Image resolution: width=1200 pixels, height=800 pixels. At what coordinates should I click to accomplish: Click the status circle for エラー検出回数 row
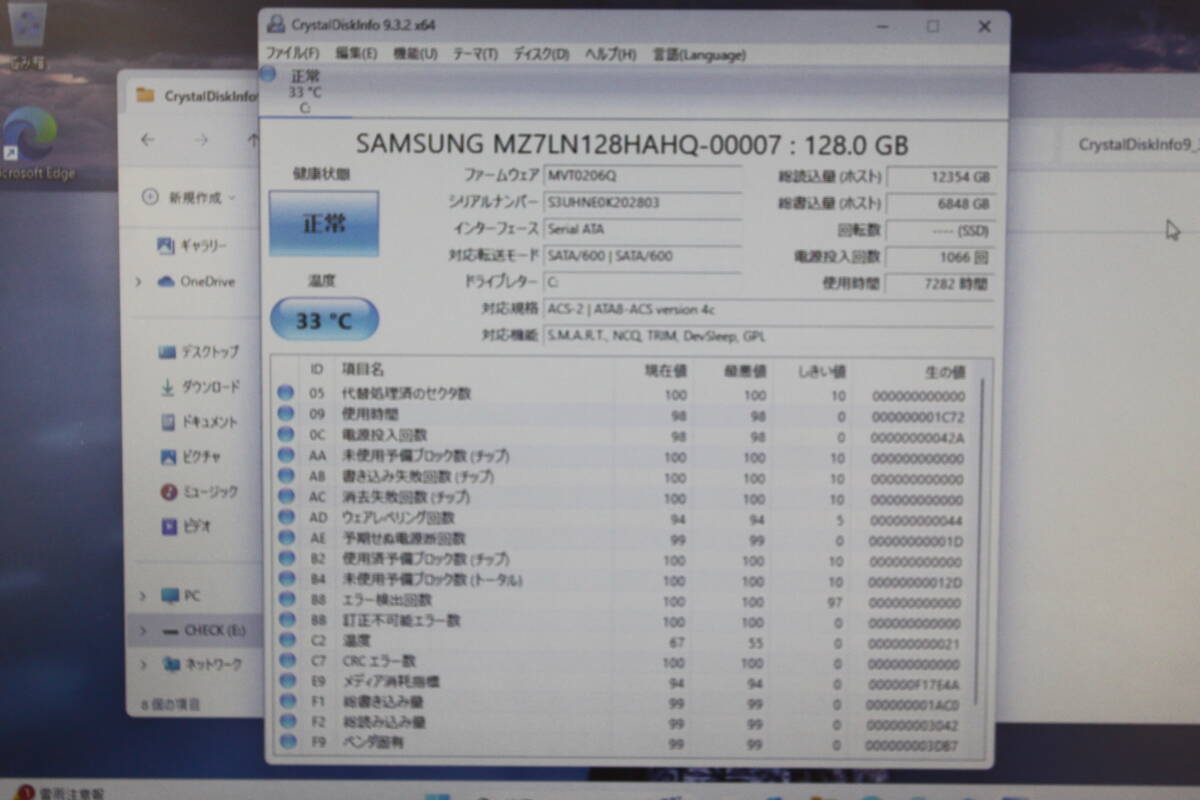287,600
